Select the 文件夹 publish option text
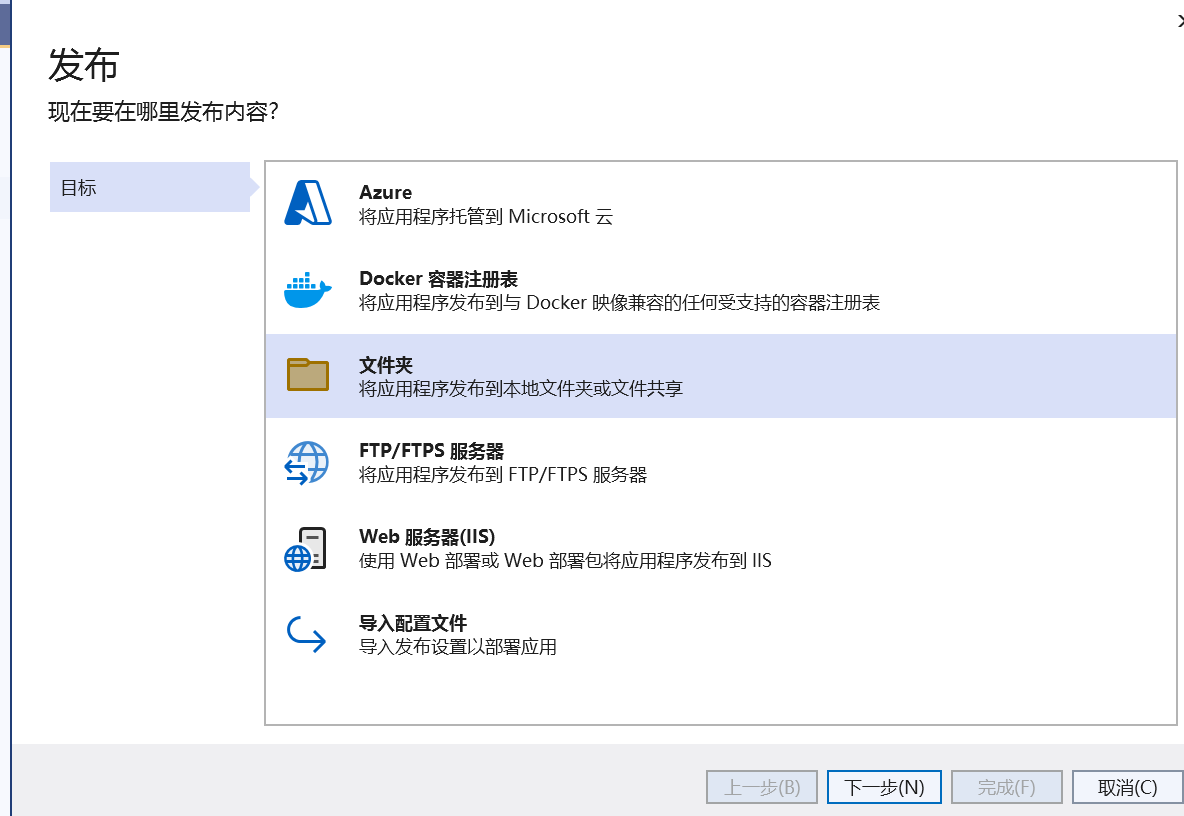 (386, 365)
